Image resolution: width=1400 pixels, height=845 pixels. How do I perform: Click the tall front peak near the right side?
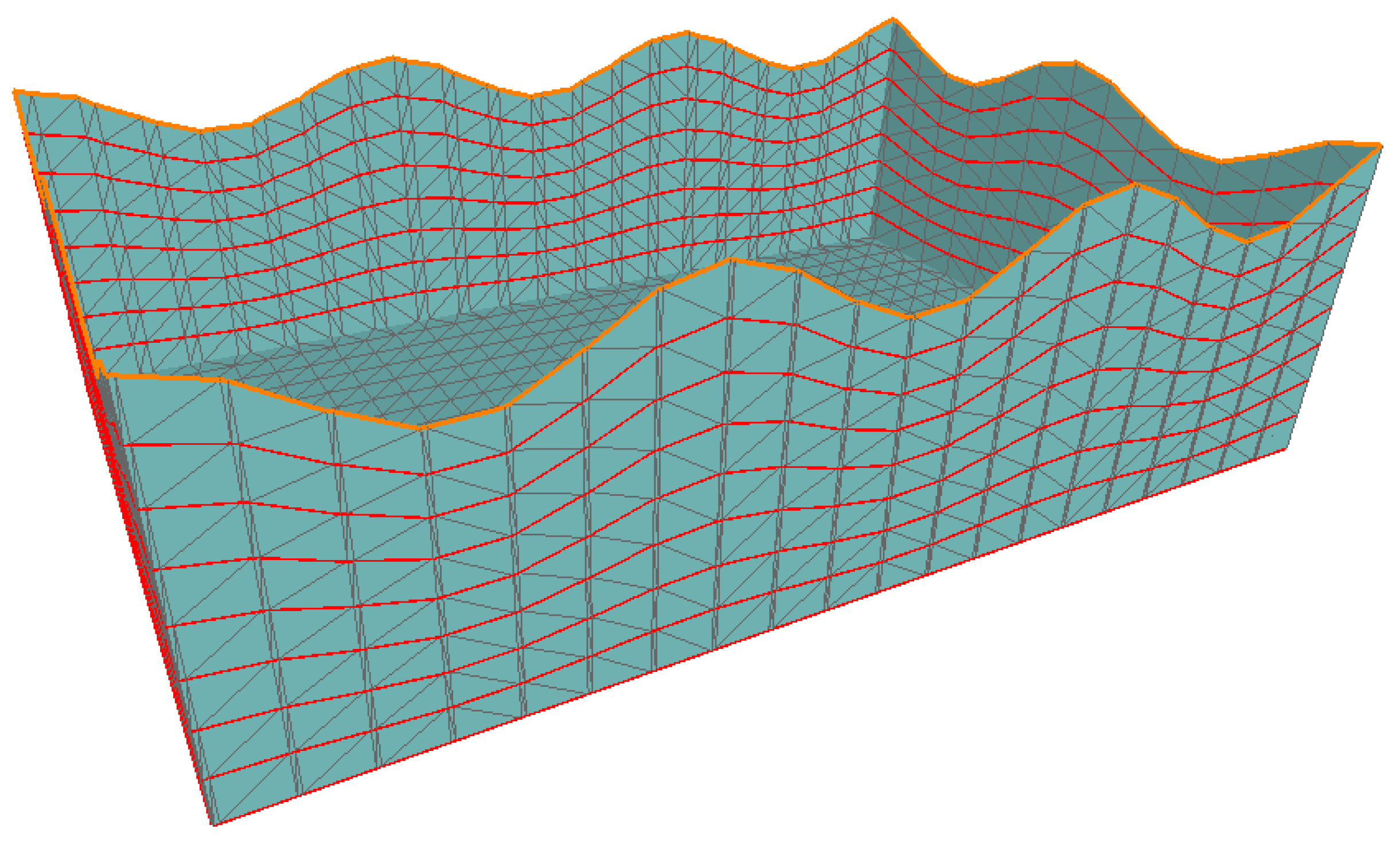tap(1134, 184)
